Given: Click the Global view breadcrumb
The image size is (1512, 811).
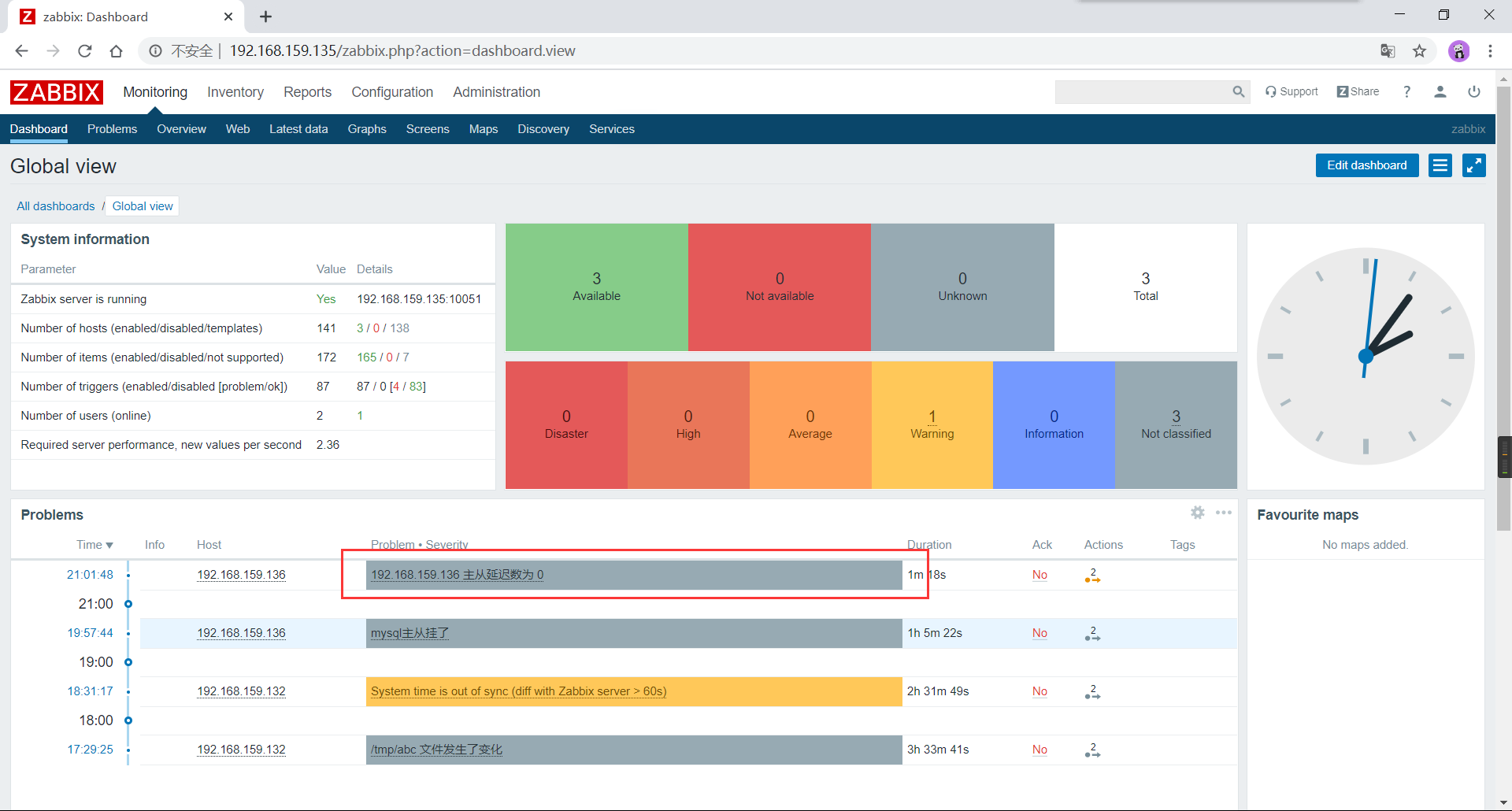Looking at the screenshot, I should [x=143, y=206].
